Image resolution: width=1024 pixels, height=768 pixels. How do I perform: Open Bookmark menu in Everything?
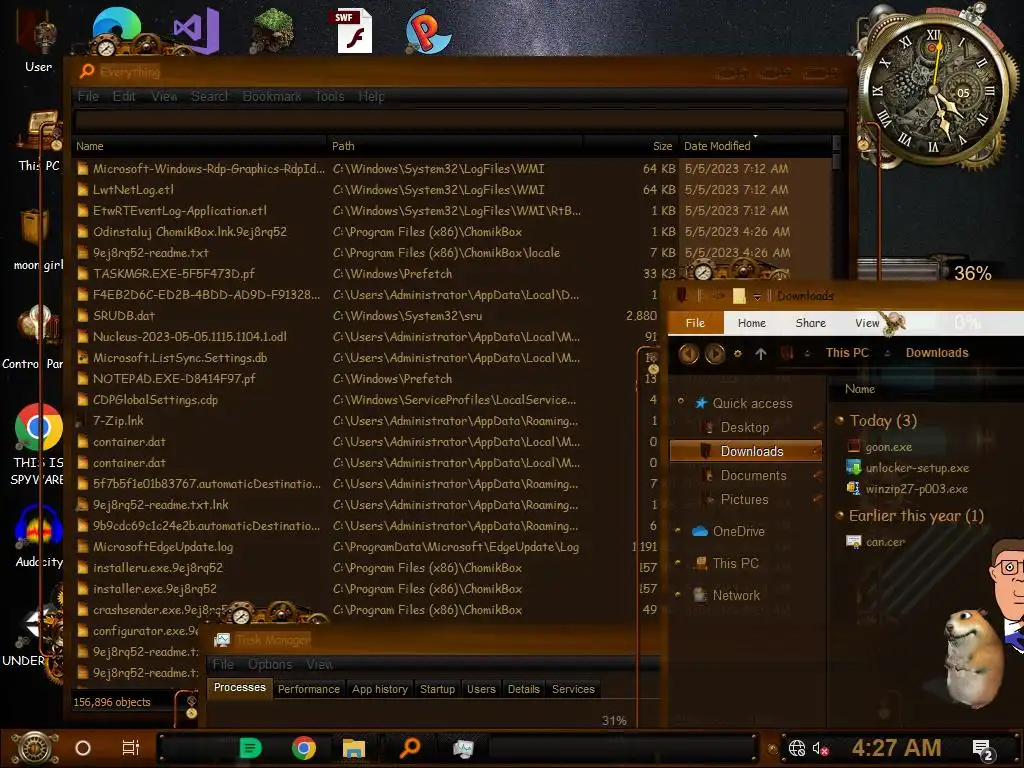coord(272,97)
